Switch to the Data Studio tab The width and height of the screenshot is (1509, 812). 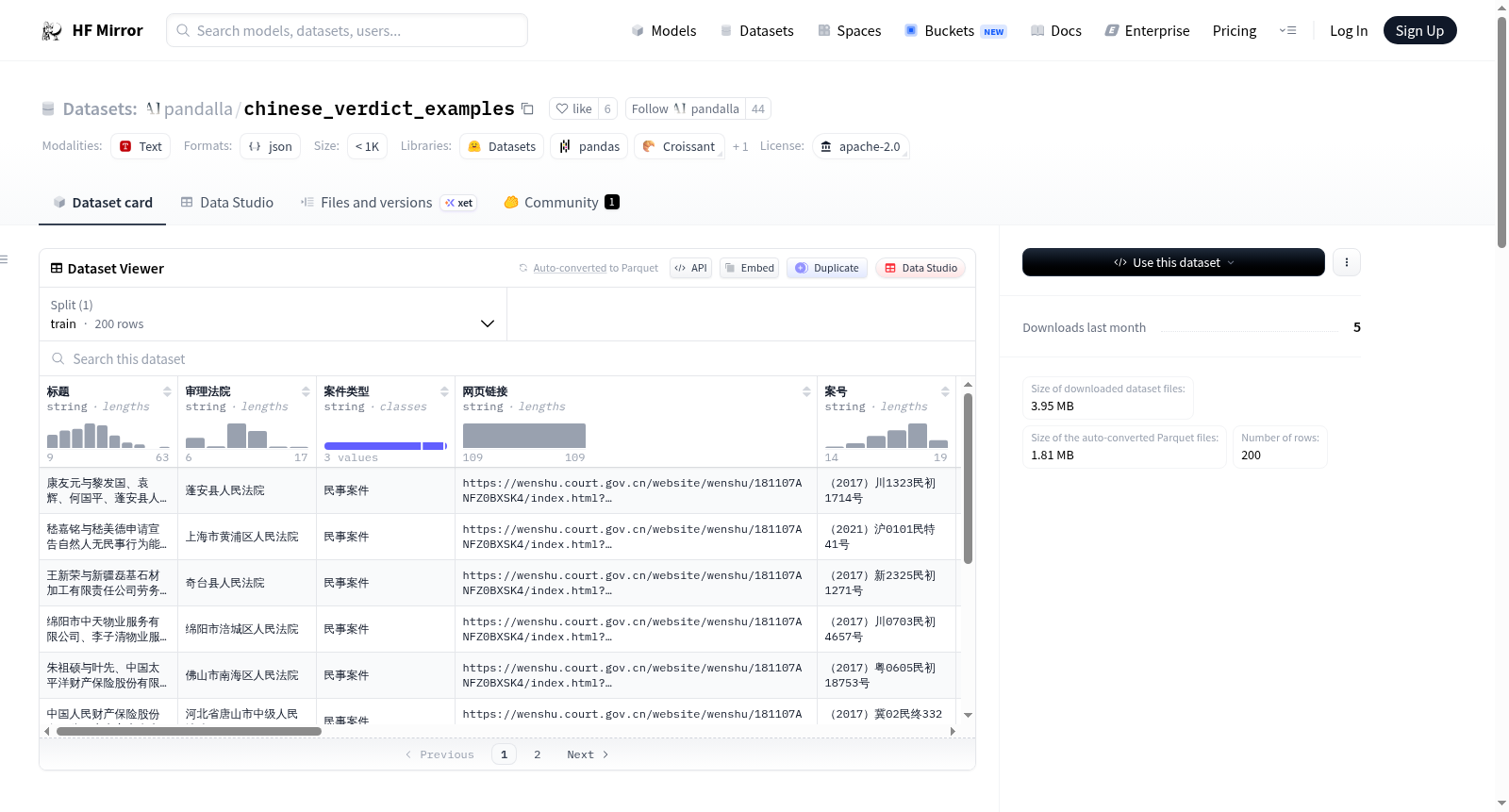point(227,203)
